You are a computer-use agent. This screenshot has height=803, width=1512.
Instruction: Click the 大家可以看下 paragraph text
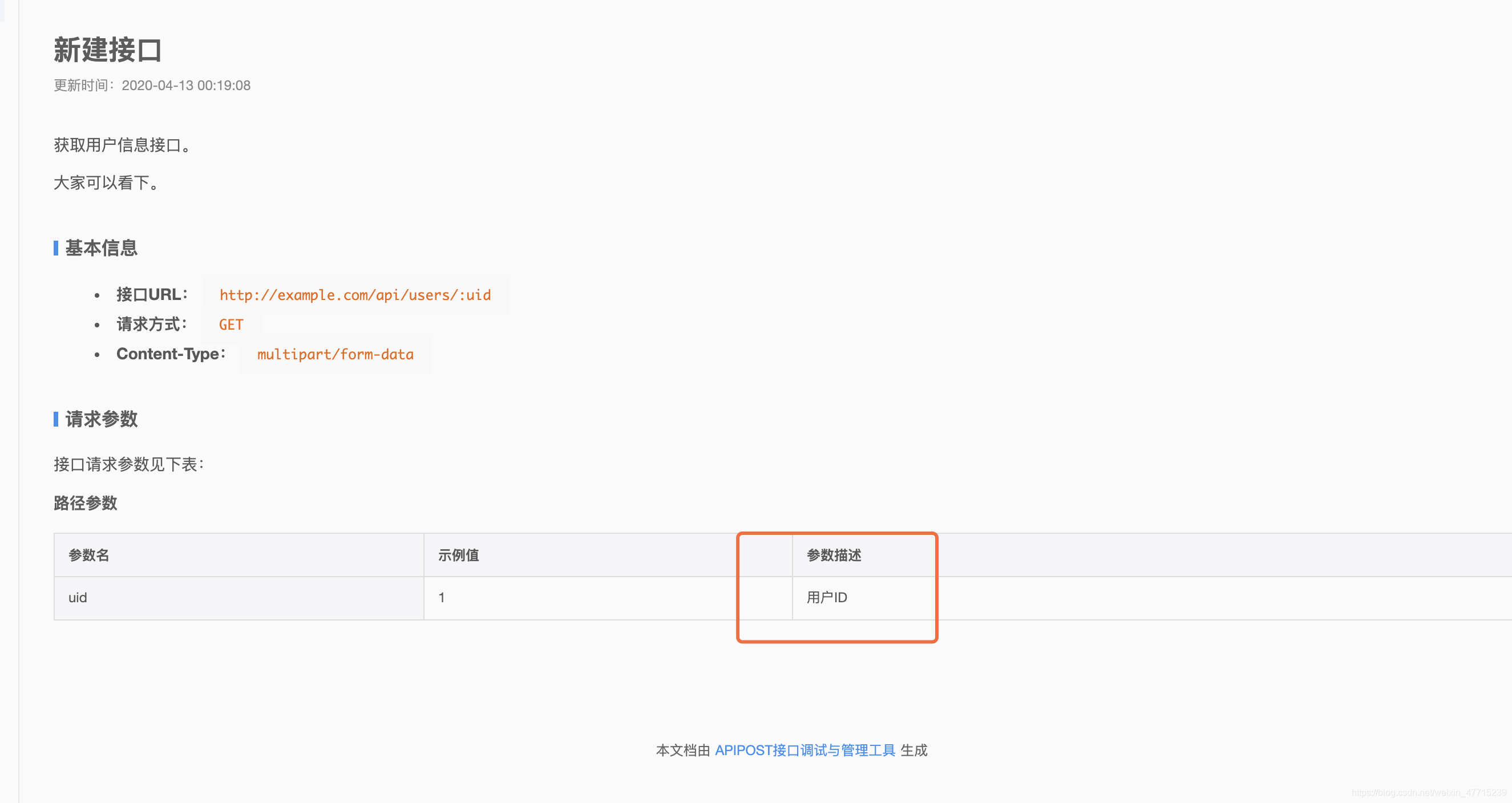pyautogui.click(x=106, y=183)
